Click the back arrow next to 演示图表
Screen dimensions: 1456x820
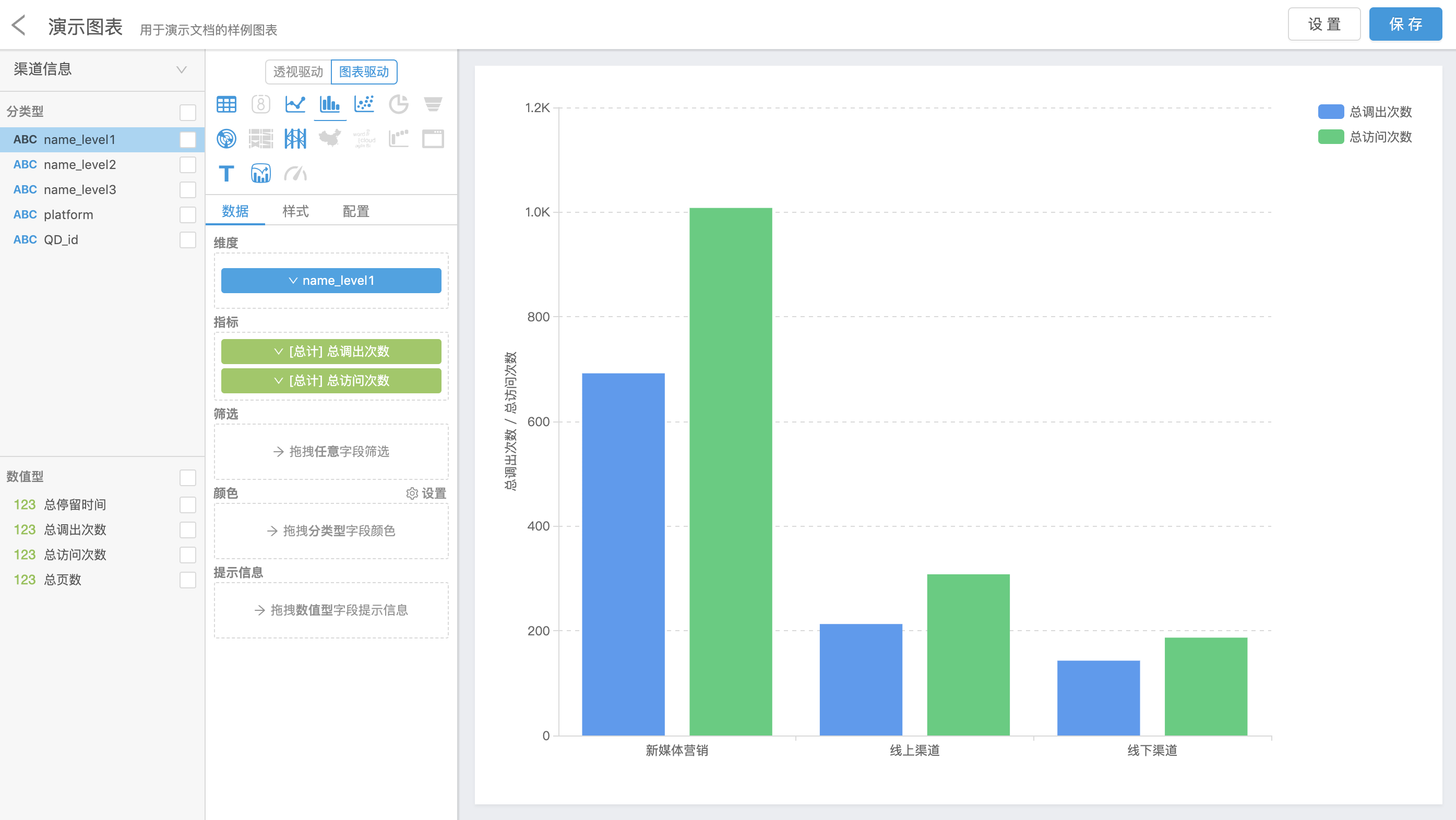[19, 26]
